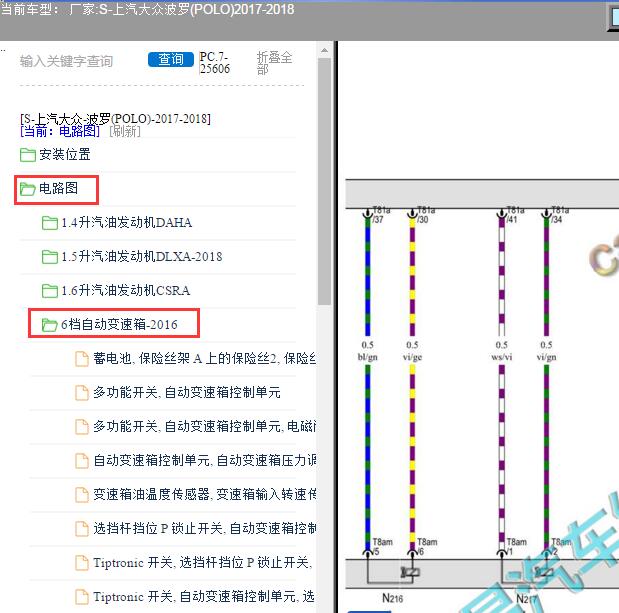Screen dimensions: 619x613
Task: Click page icon of 变速箱油温度传感器 entry
Action: (82, 495)
